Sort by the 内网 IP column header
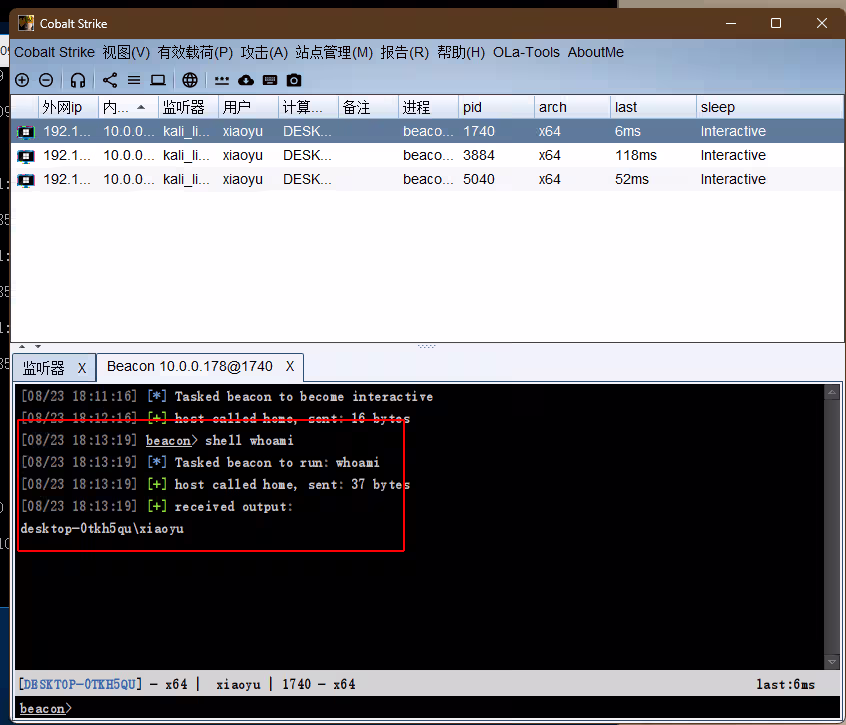The width and height of the screenshot is (846, 725). 118,107
